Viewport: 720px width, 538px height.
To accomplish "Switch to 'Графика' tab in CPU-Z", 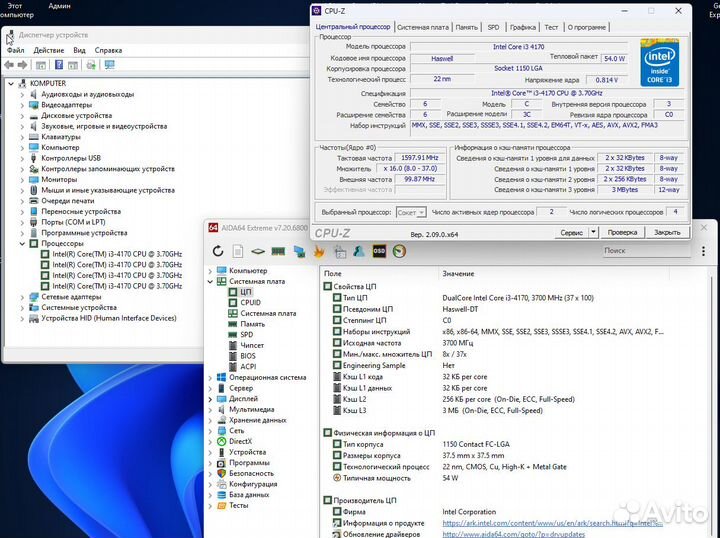I will [x=523, y=28].
